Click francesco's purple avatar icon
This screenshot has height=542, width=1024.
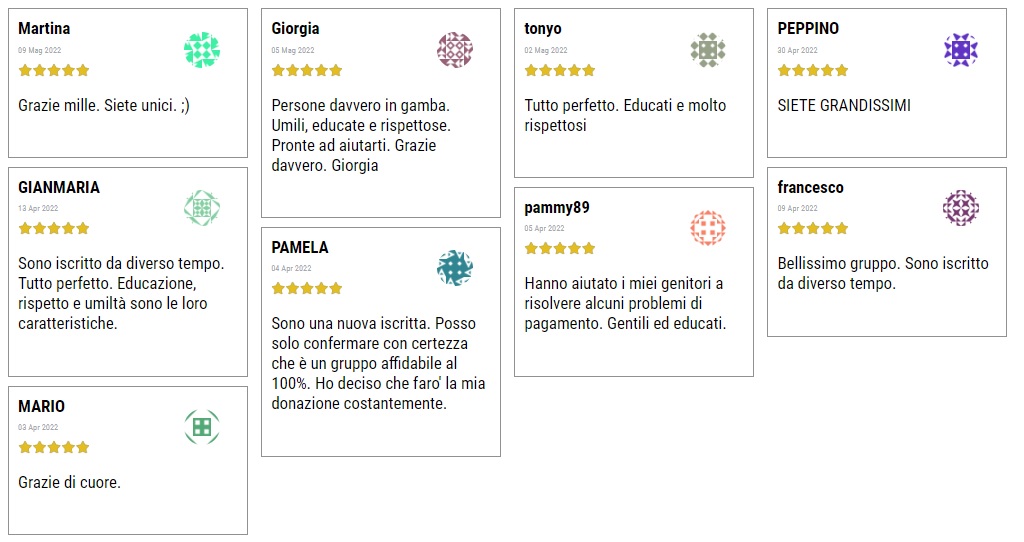point(961,208)
